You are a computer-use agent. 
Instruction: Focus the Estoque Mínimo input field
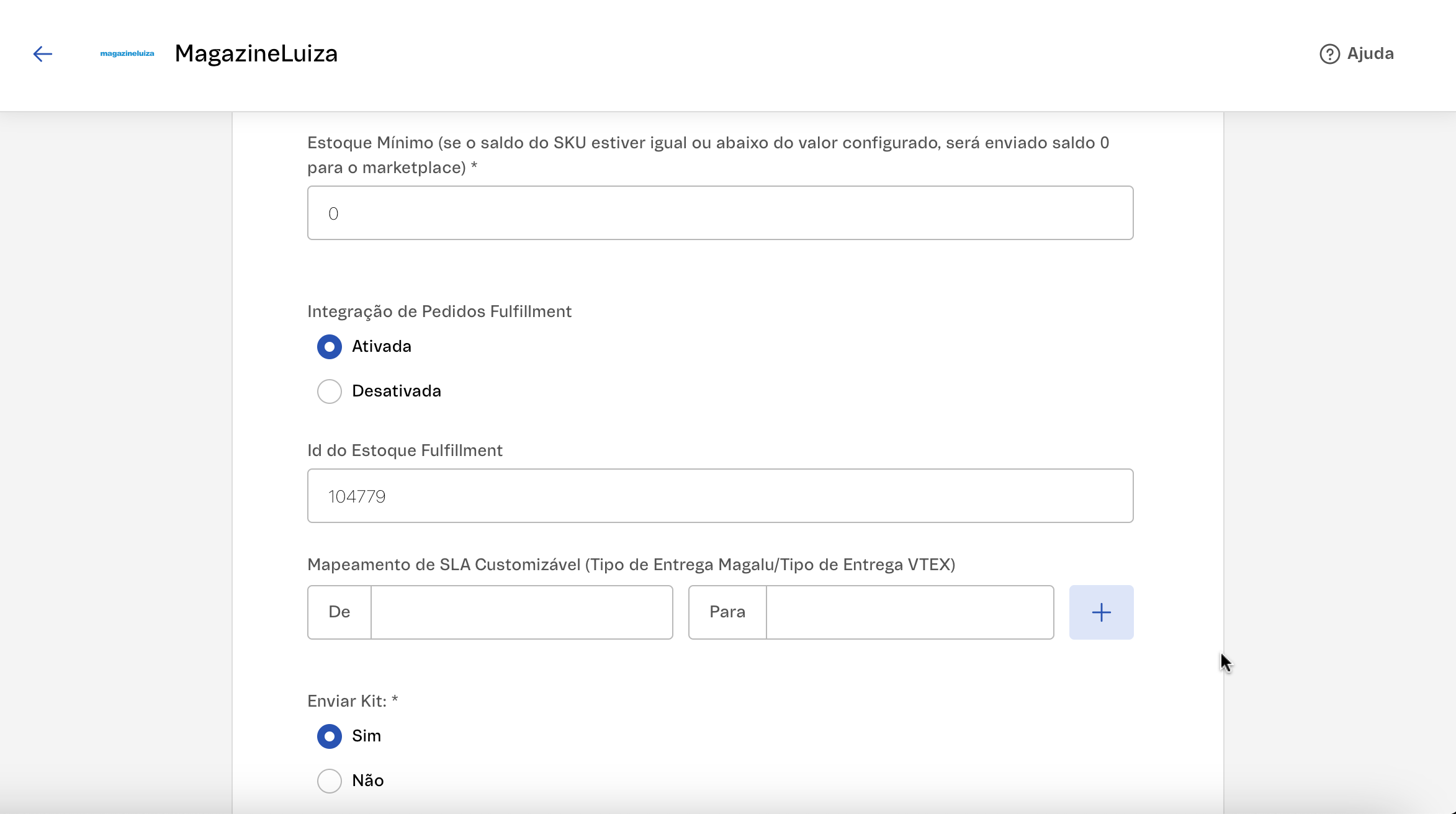tap(720, 213)
